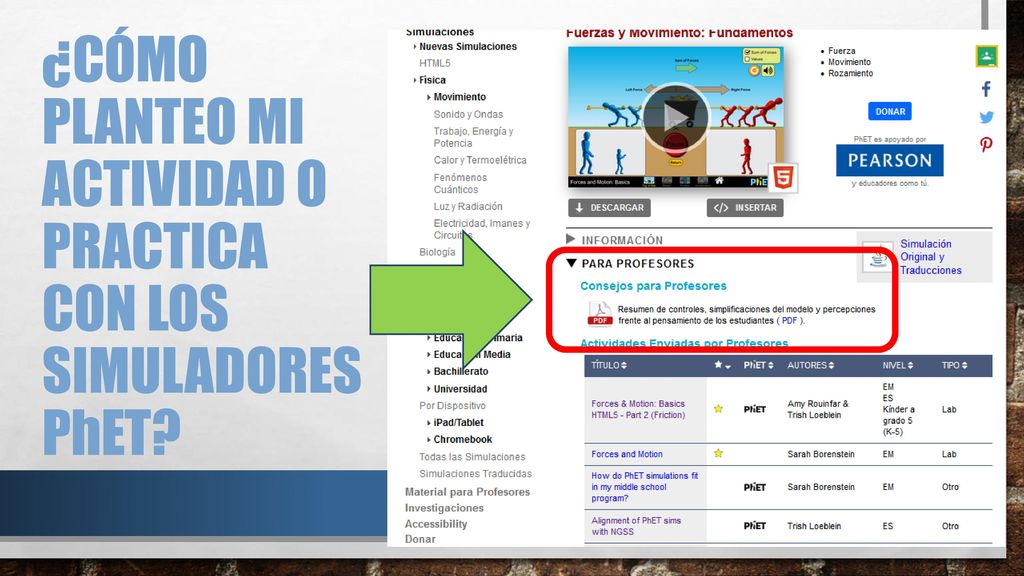Click PhET logo in Trish Loeblein NGSS row
This screenshot has width=1024, height=576.
pos(754,525)
